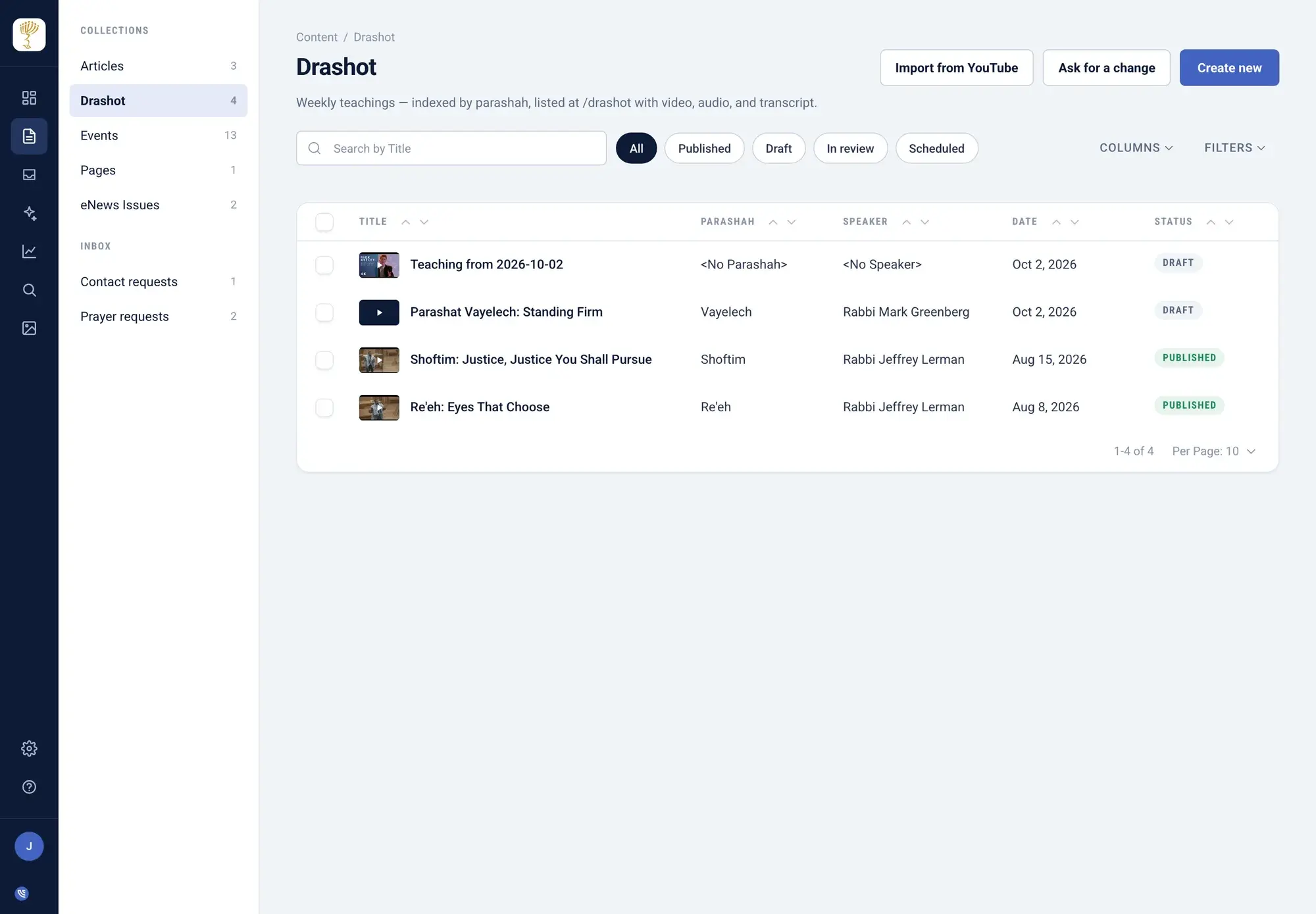Select the Scheduled filter tab

[x=936, y=148]
